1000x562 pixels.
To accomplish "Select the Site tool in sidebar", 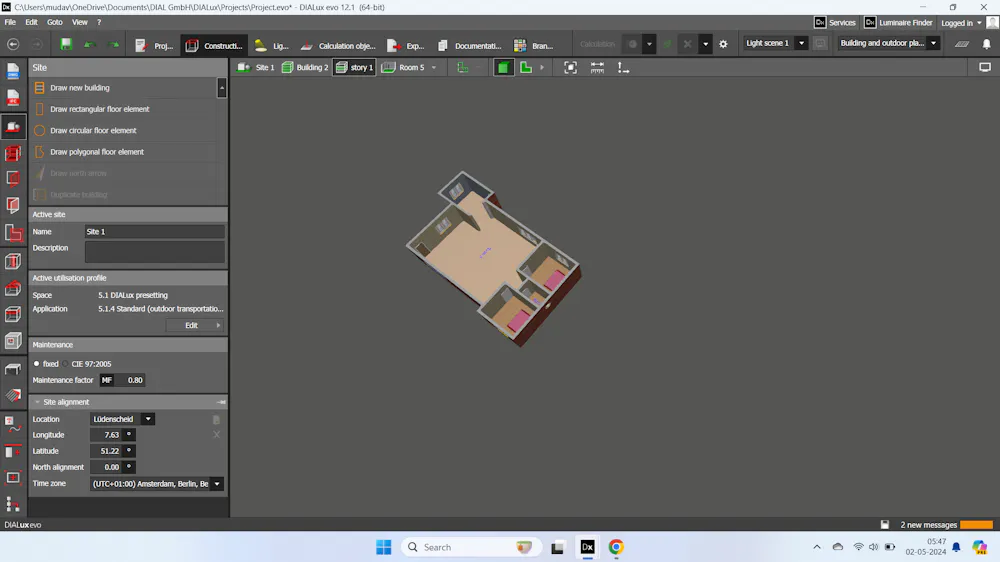I will point(13,126).
